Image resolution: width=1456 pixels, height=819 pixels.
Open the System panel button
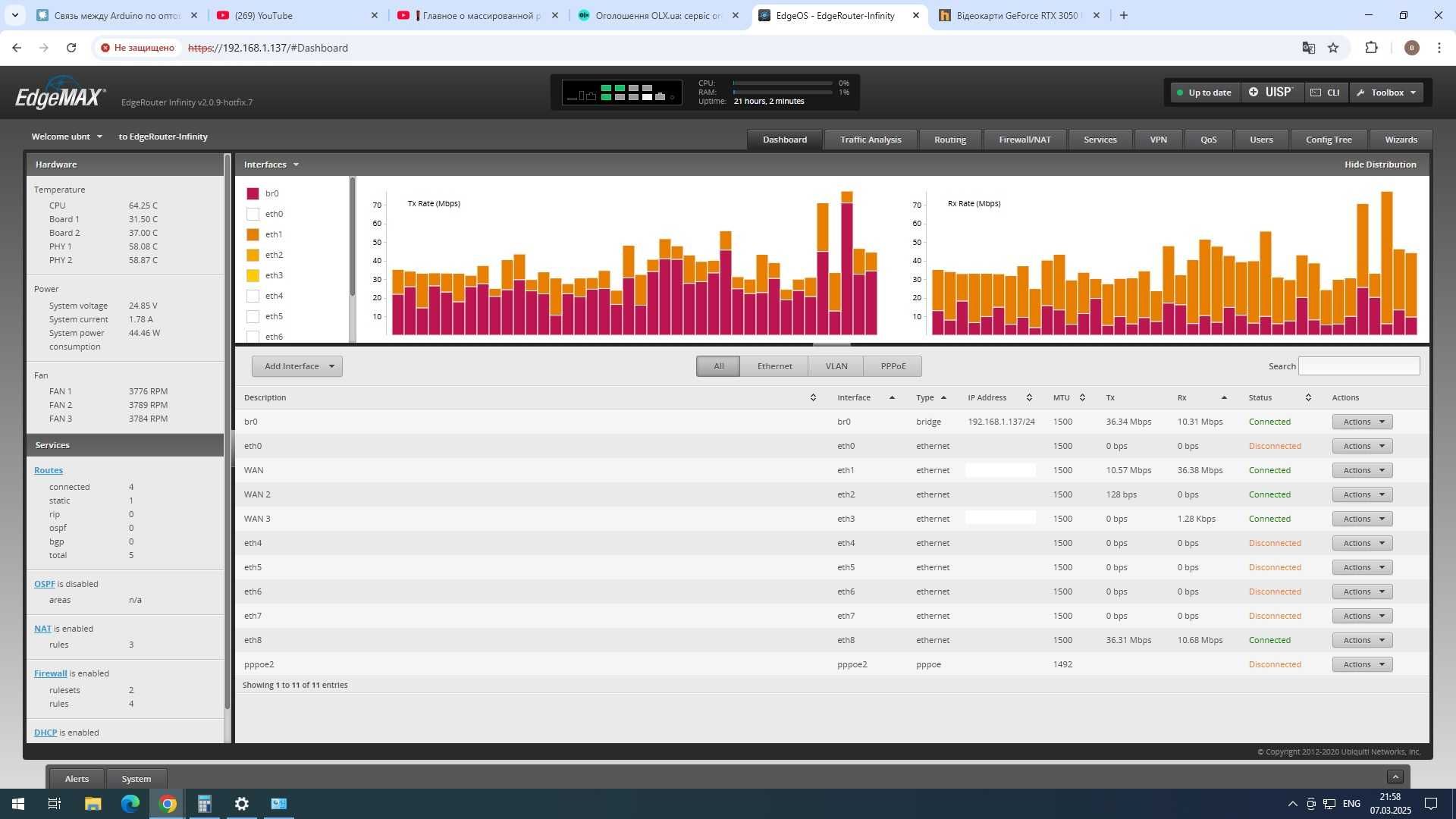[136, 779]
